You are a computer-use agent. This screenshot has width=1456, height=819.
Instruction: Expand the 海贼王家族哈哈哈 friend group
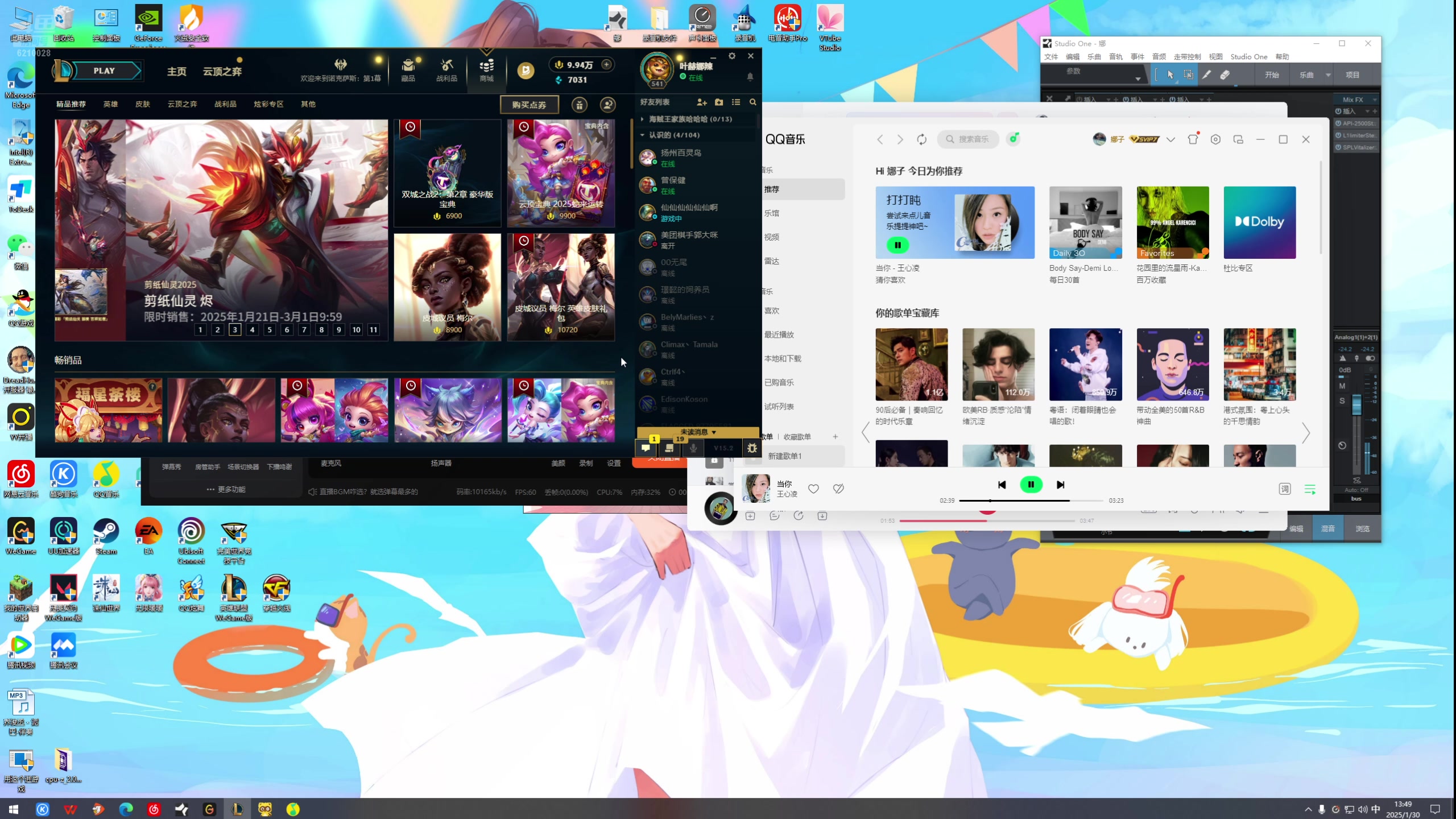(642, 119)
